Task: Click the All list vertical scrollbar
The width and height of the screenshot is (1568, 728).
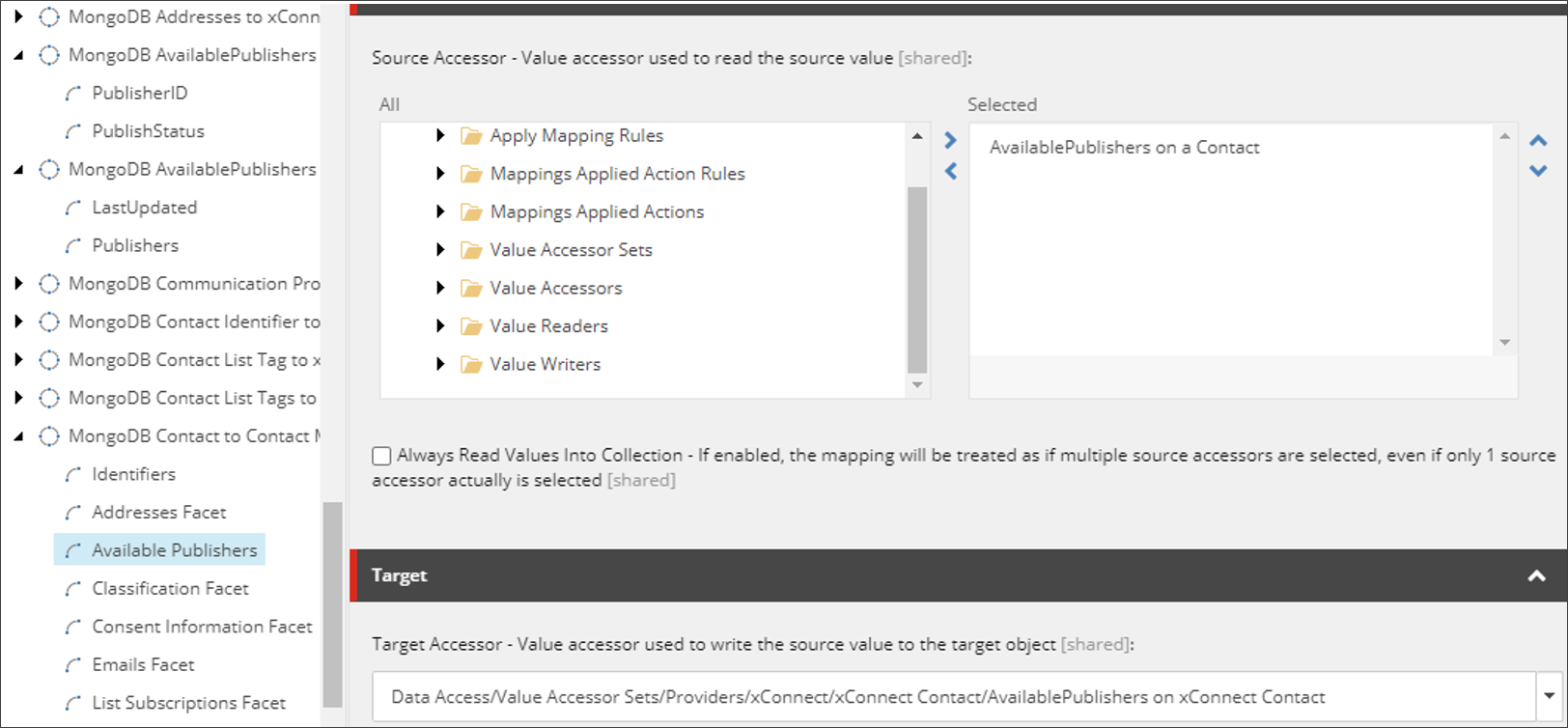Action: tap(917, 279)
